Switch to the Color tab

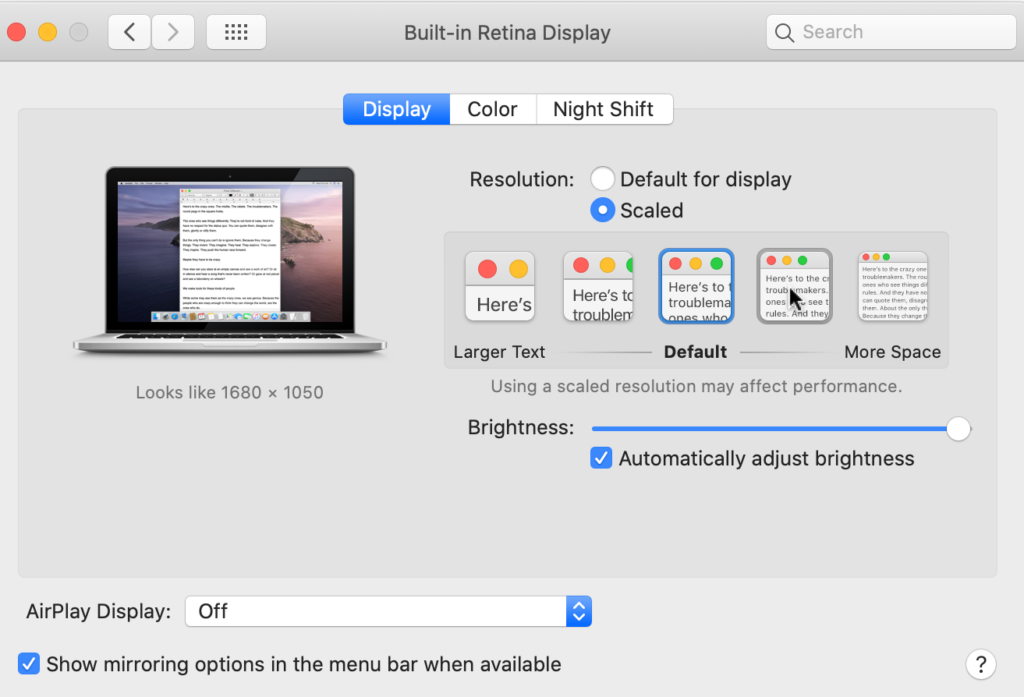click(492, 109)
